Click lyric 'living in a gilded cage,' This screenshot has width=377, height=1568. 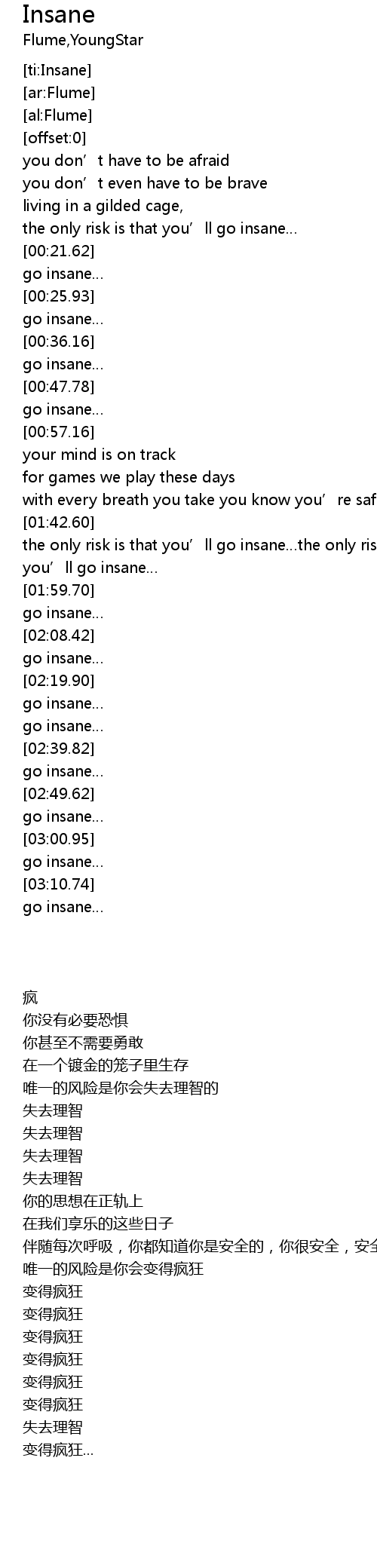[103, 206]
